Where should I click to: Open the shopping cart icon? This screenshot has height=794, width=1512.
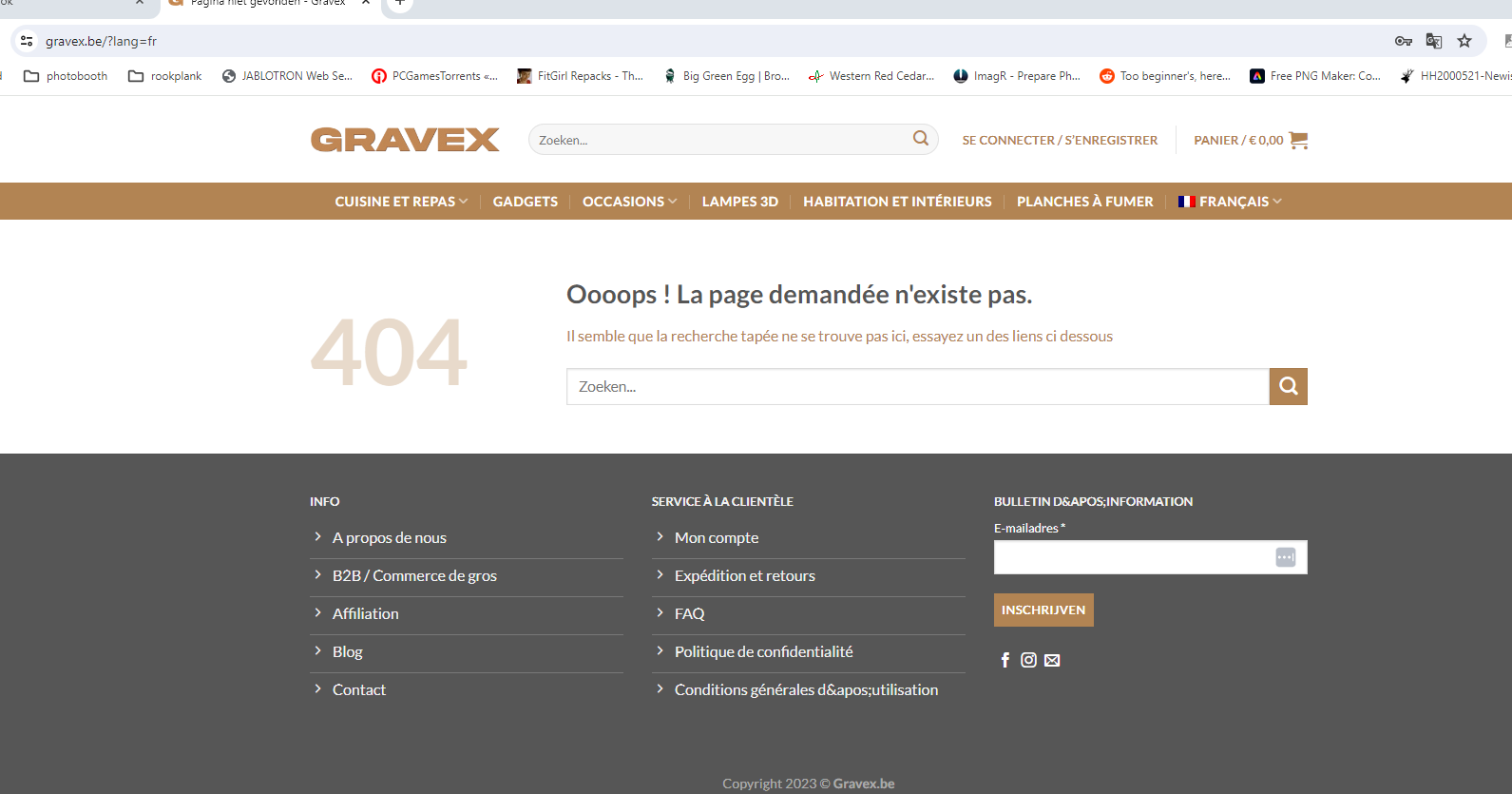tap(1299, 140)
